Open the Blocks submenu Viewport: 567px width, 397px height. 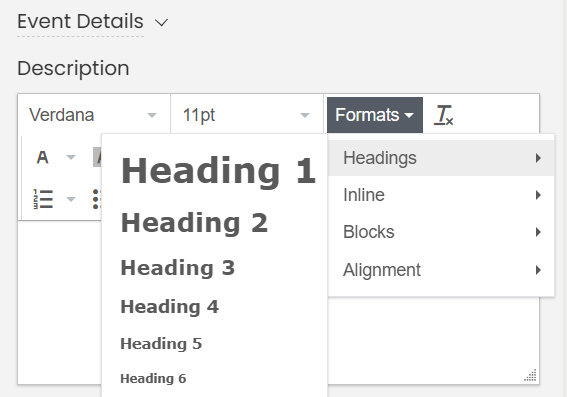pos(441,232)
